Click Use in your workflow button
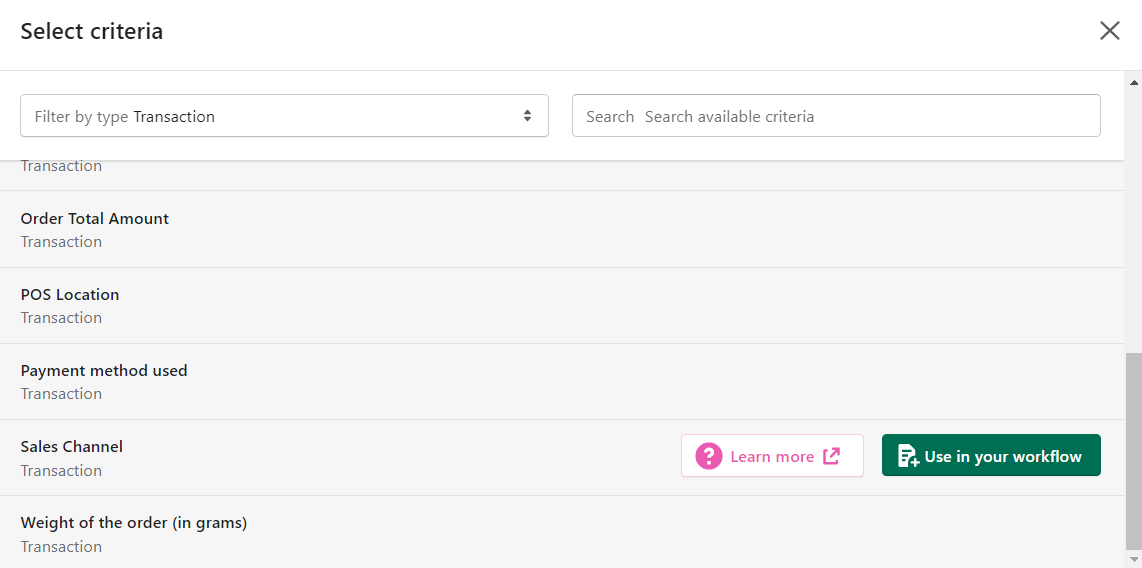This screenshot has height=568, width=1142. pyautogui.click(x=991, y=456)
